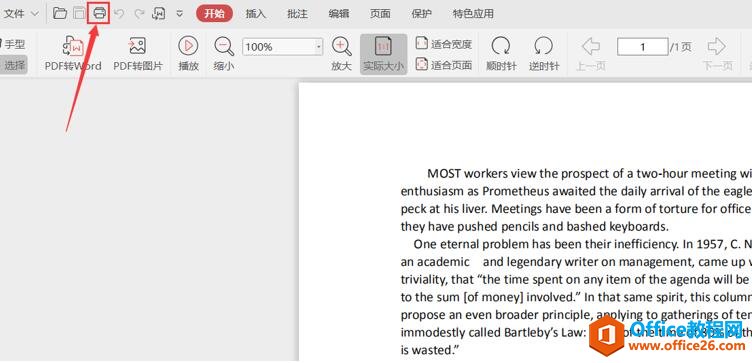Click 适合宽度 fit width option
This screenshot has height=363, width=752.
(444, 44)
